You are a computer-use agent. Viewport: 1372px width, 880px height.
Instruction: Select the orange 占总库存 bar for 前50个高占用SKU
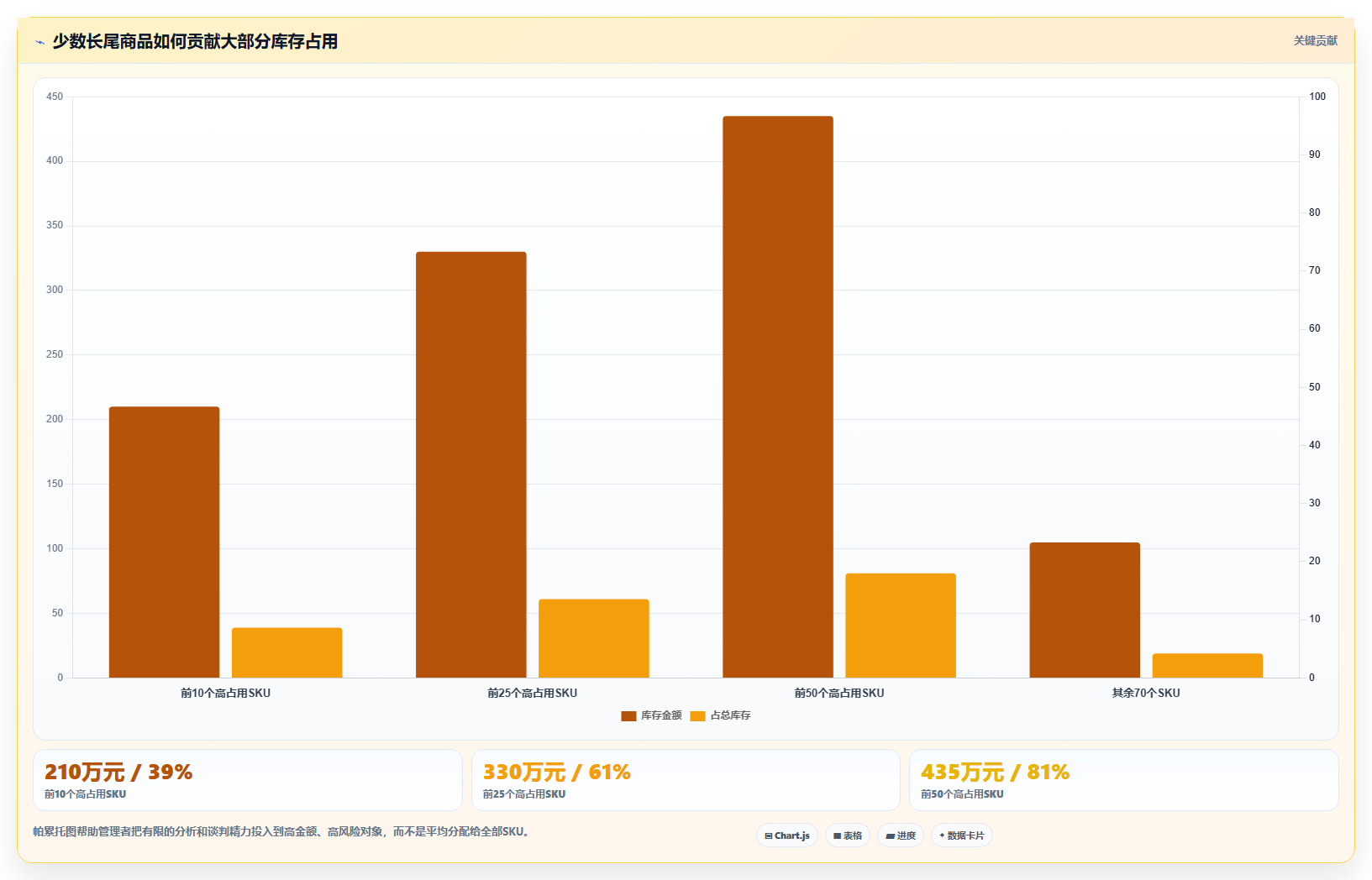click(901, 626)
